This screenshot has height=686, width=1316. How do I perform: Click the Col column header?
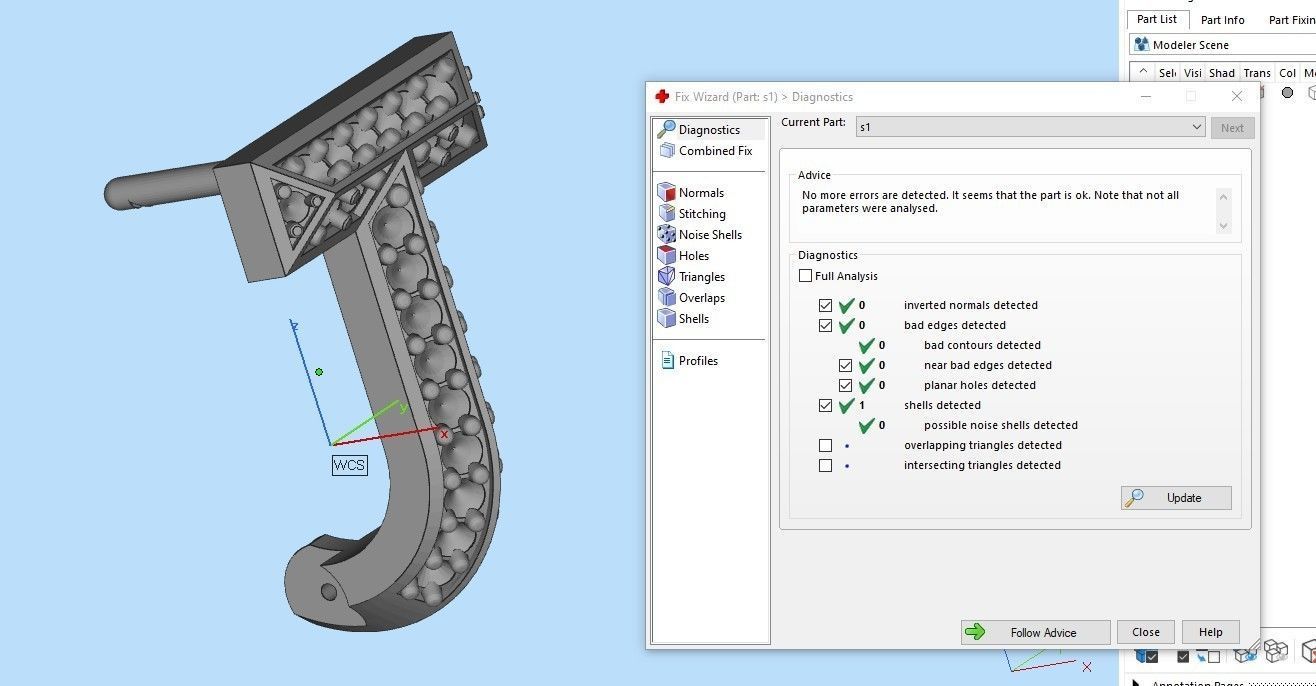pyautogui.click(x=1287, y=72)
